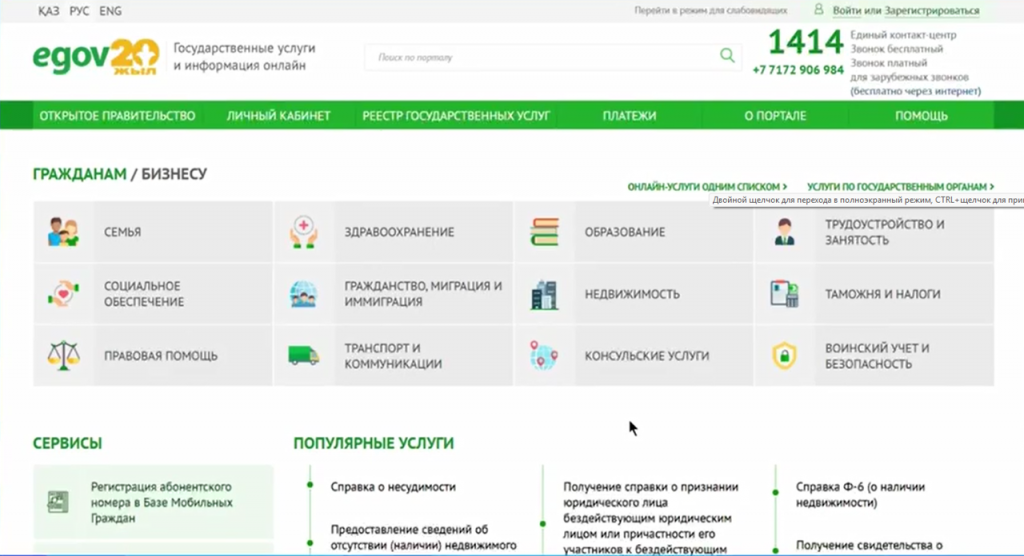Open Реестр государственных услуг menu item
The height and width of the screenshot is (556, 1024).
tap(456, 116)
